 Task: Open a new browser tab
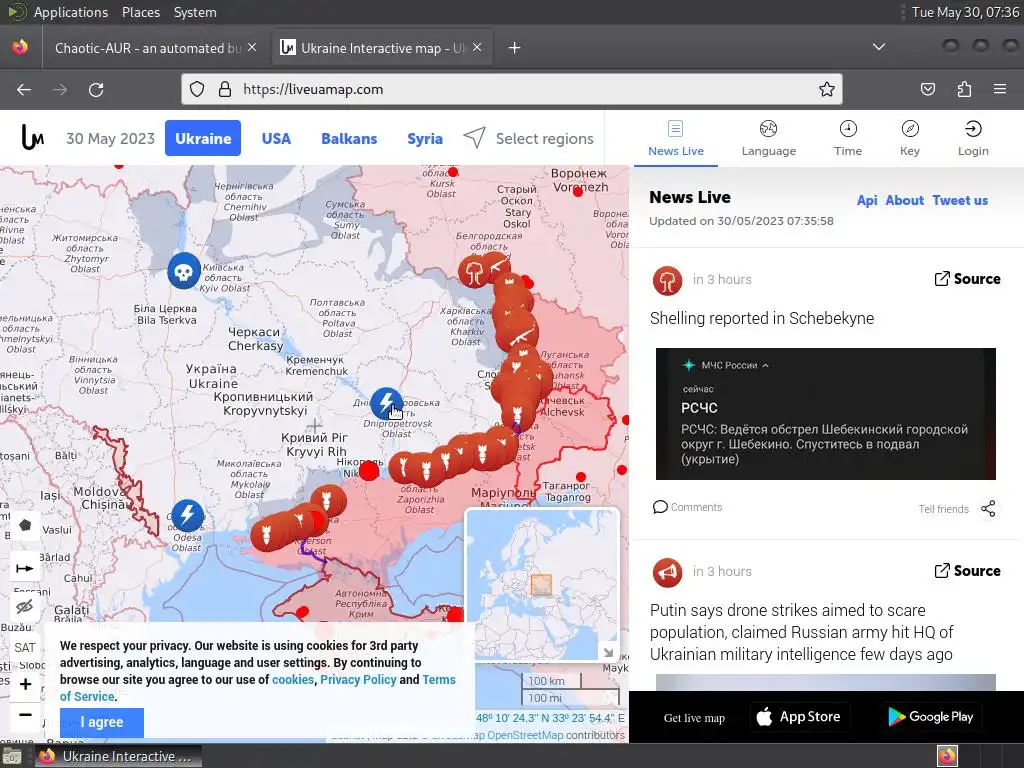pos(515,48)
